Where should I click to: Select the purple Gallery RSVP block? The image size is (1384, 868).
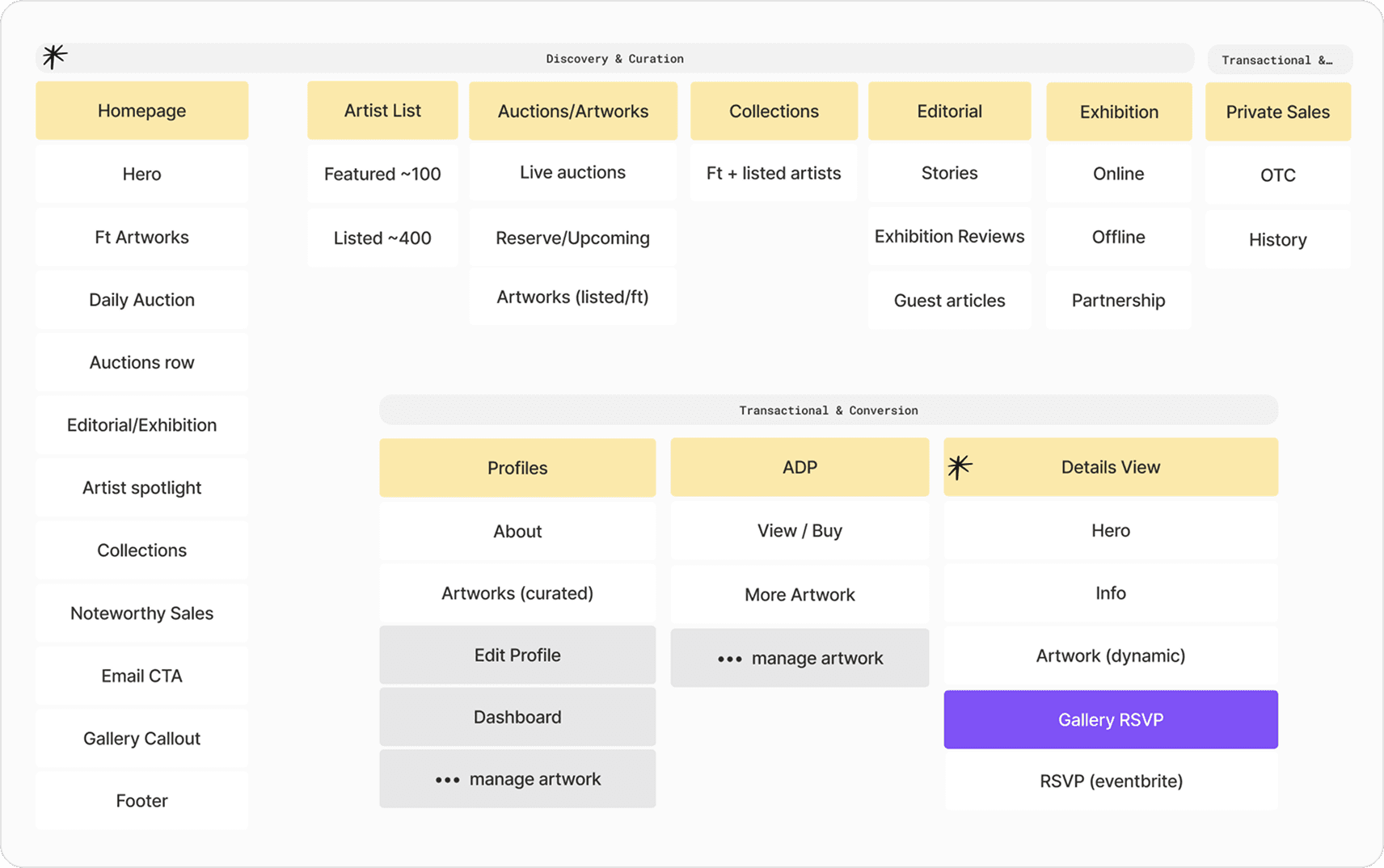[1110, 719]
